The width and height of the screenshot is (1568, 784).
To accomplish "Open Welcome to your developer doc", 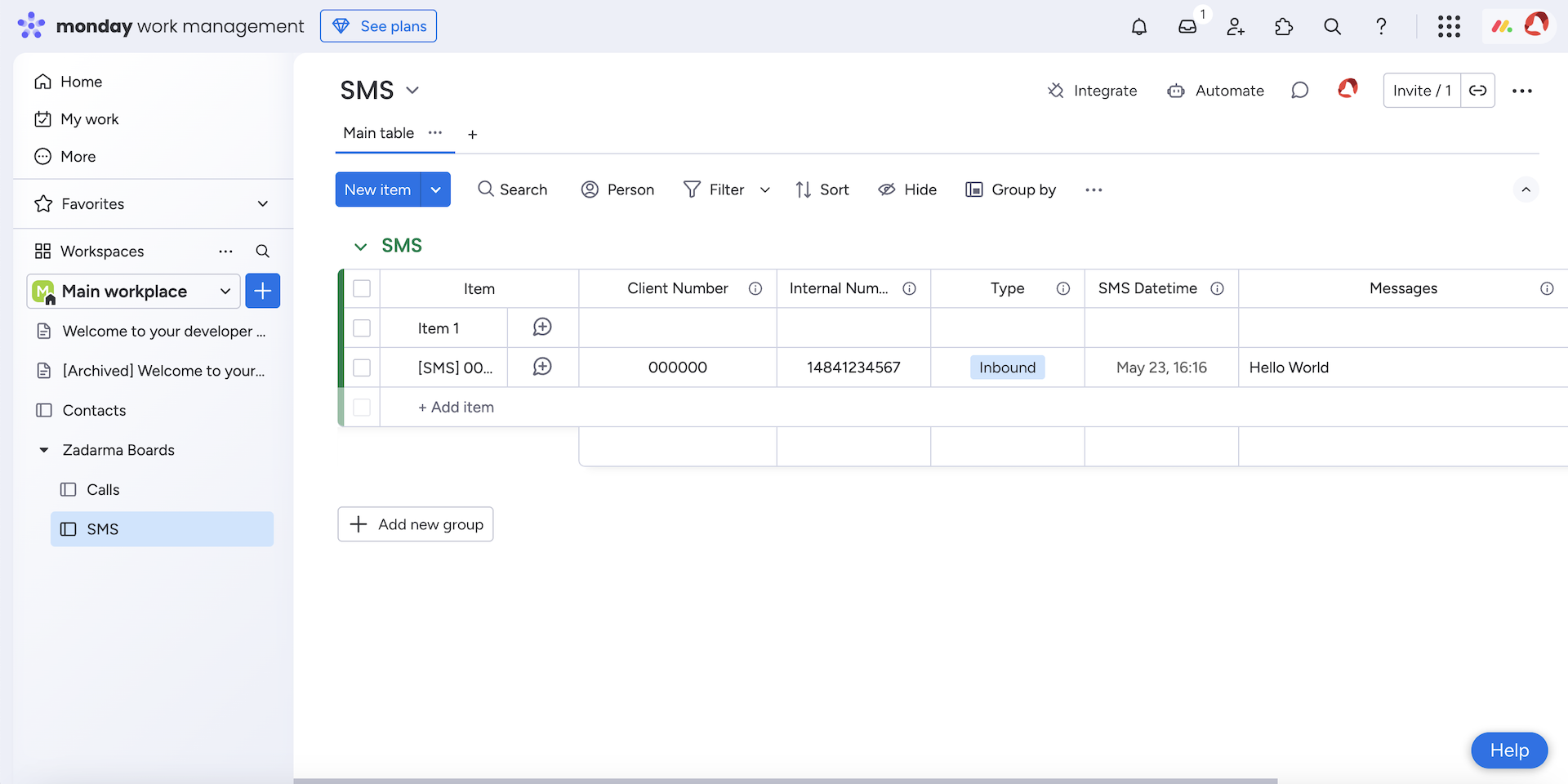I will coord(163,331).
